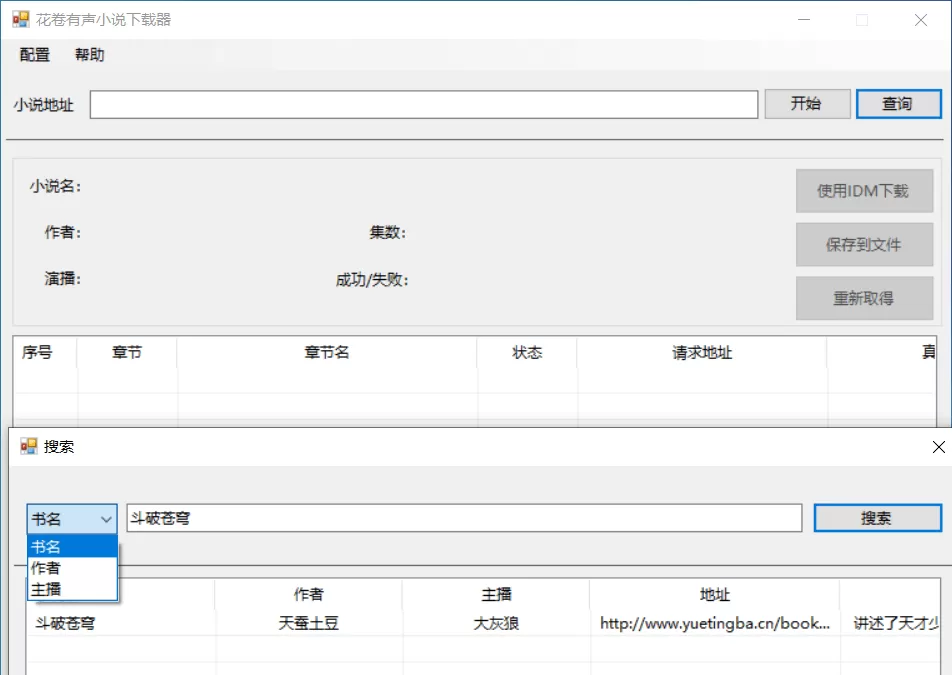This screenshot has height=675, width=952.
Task: Select the 斗破苍穹 result row title
Action: [x=65, y=623]
